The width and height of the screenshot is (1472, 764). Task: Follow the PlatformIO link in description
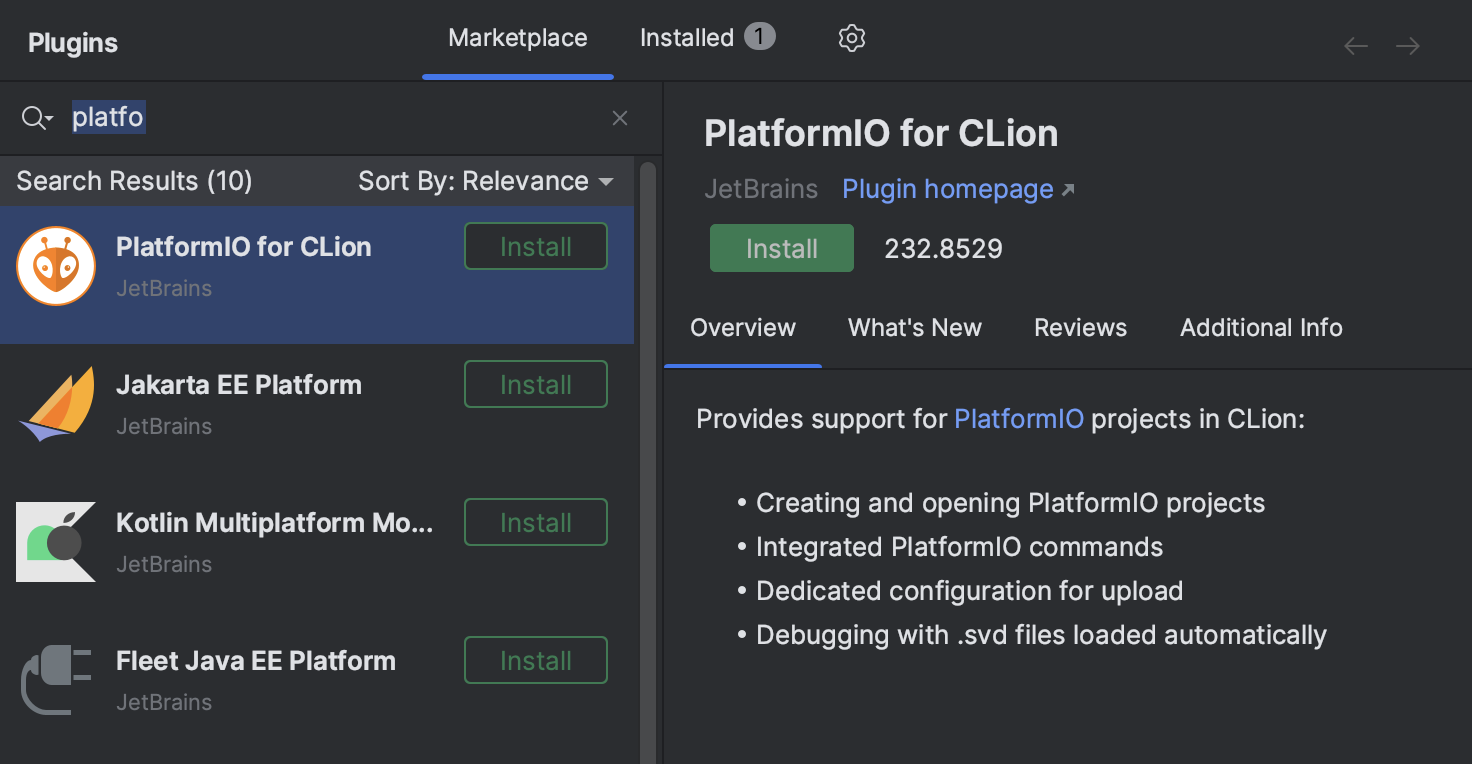pyautogui.click(x=1019, y=419)
